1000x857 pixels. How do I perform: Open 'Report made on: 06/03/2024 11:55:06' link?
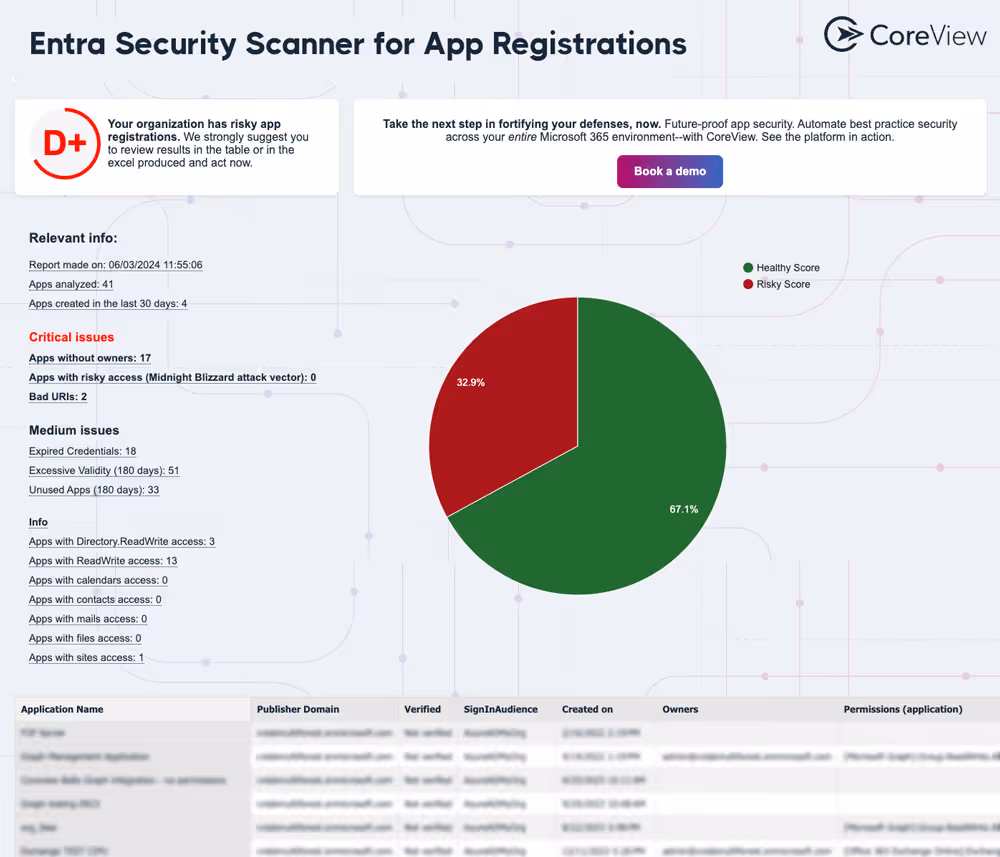(x=115, y=265)
